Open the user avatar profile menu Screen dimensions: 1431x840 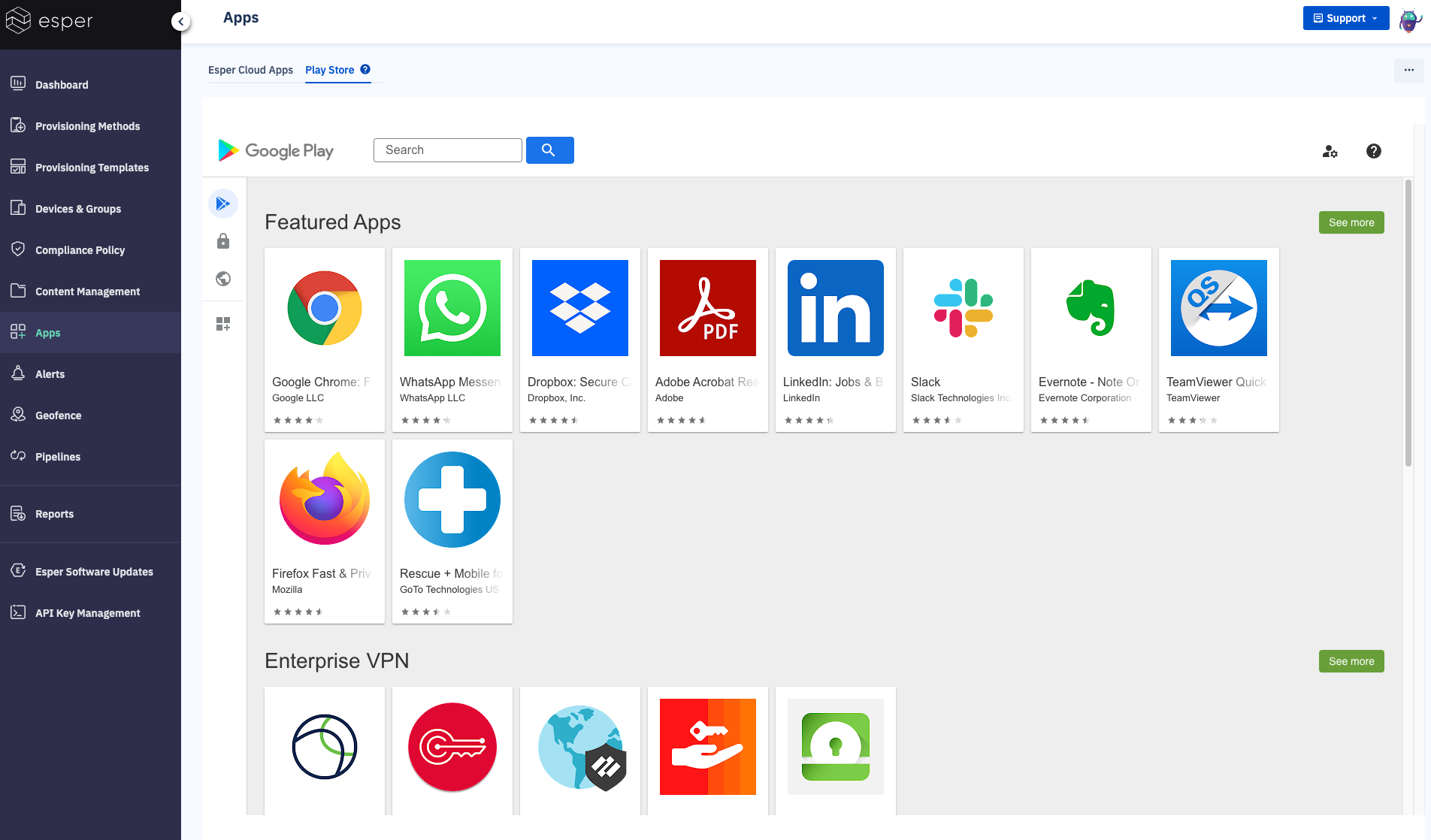coord(1410,20)
